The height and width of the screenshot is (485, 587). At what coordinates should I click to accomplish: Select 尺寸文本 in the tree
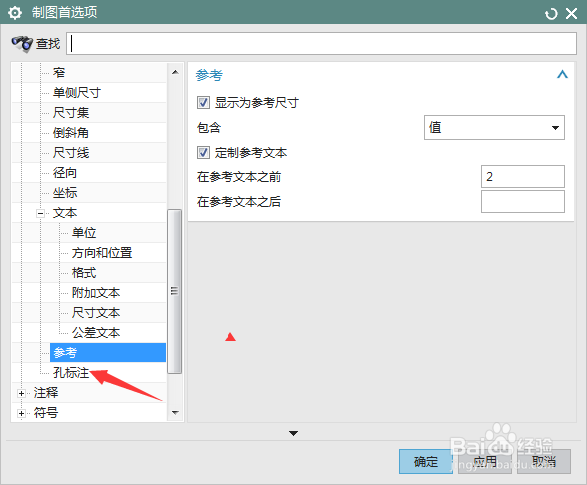click(x=96, y=313)
